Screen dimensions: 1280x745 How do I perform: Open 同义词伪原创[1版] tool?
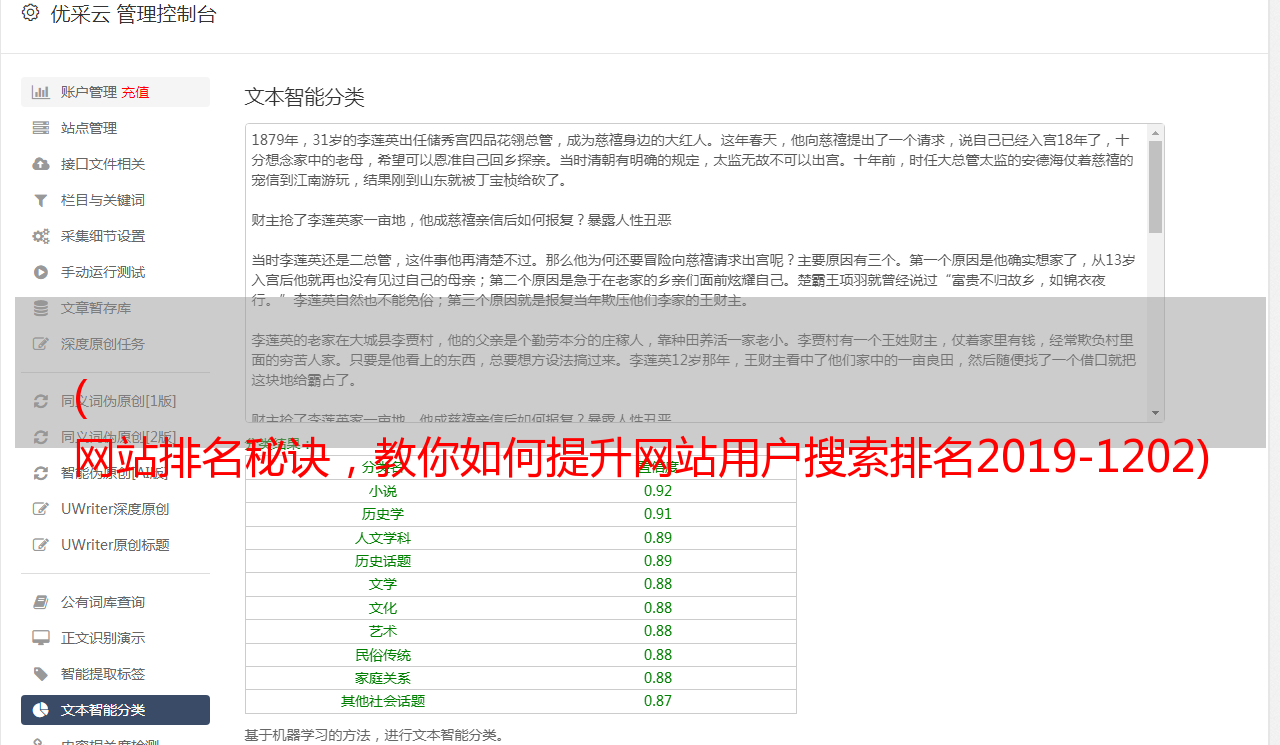coord(115,401)
